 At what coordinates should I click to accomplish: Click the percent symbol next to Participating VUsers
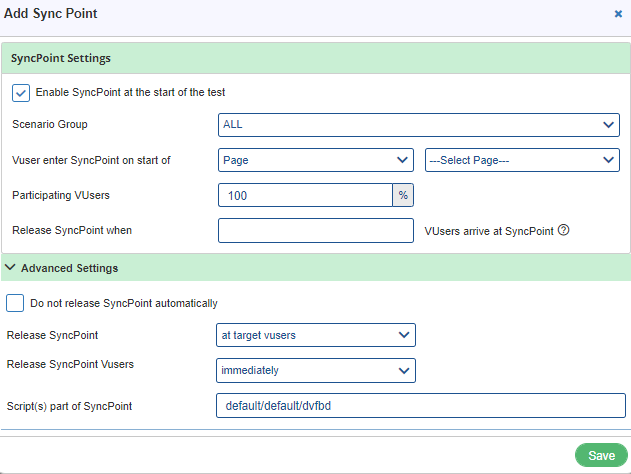[403, 195]
